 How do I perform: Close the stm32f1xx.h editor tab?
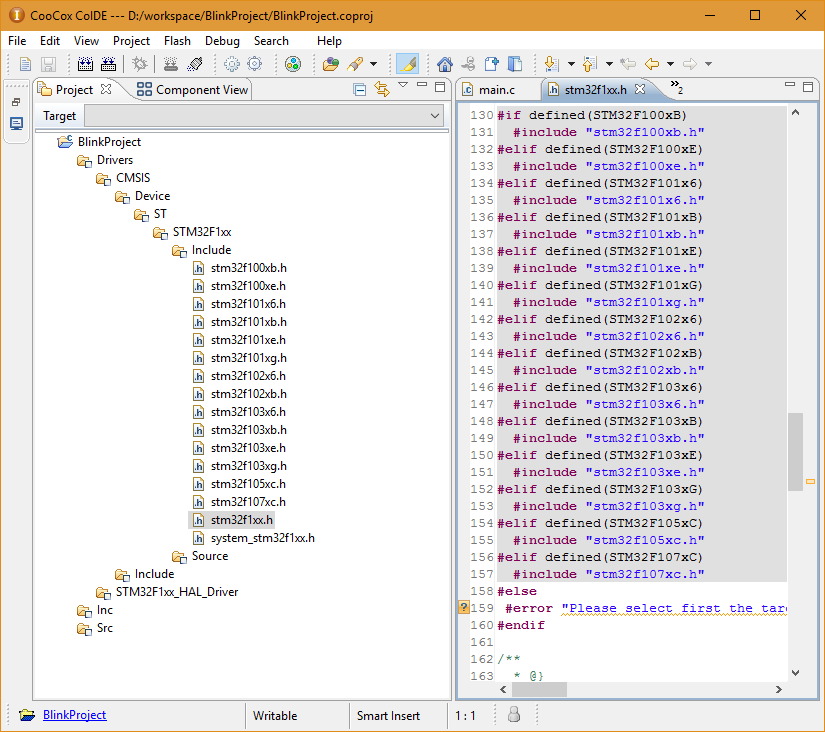[640, 89]
